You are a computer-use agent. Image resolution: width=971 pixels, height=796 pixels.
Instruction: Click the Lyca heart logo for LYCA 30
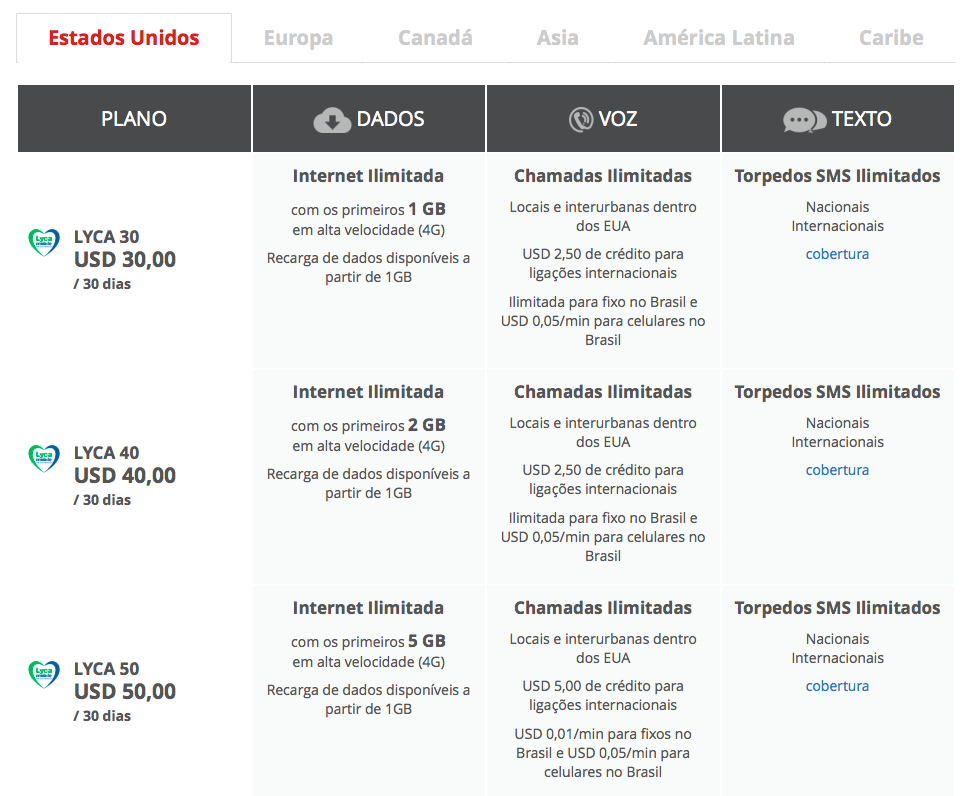pyautogui.click(x=44, y=242)
